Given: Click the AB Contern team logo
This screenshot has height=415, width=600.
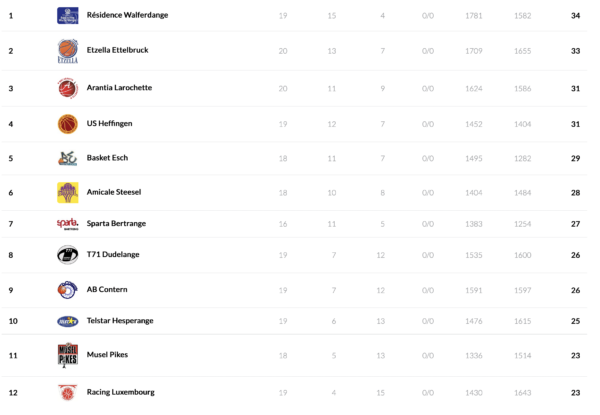Looking at the screenshot, I should pyautogui.click(x=67, y=289).
